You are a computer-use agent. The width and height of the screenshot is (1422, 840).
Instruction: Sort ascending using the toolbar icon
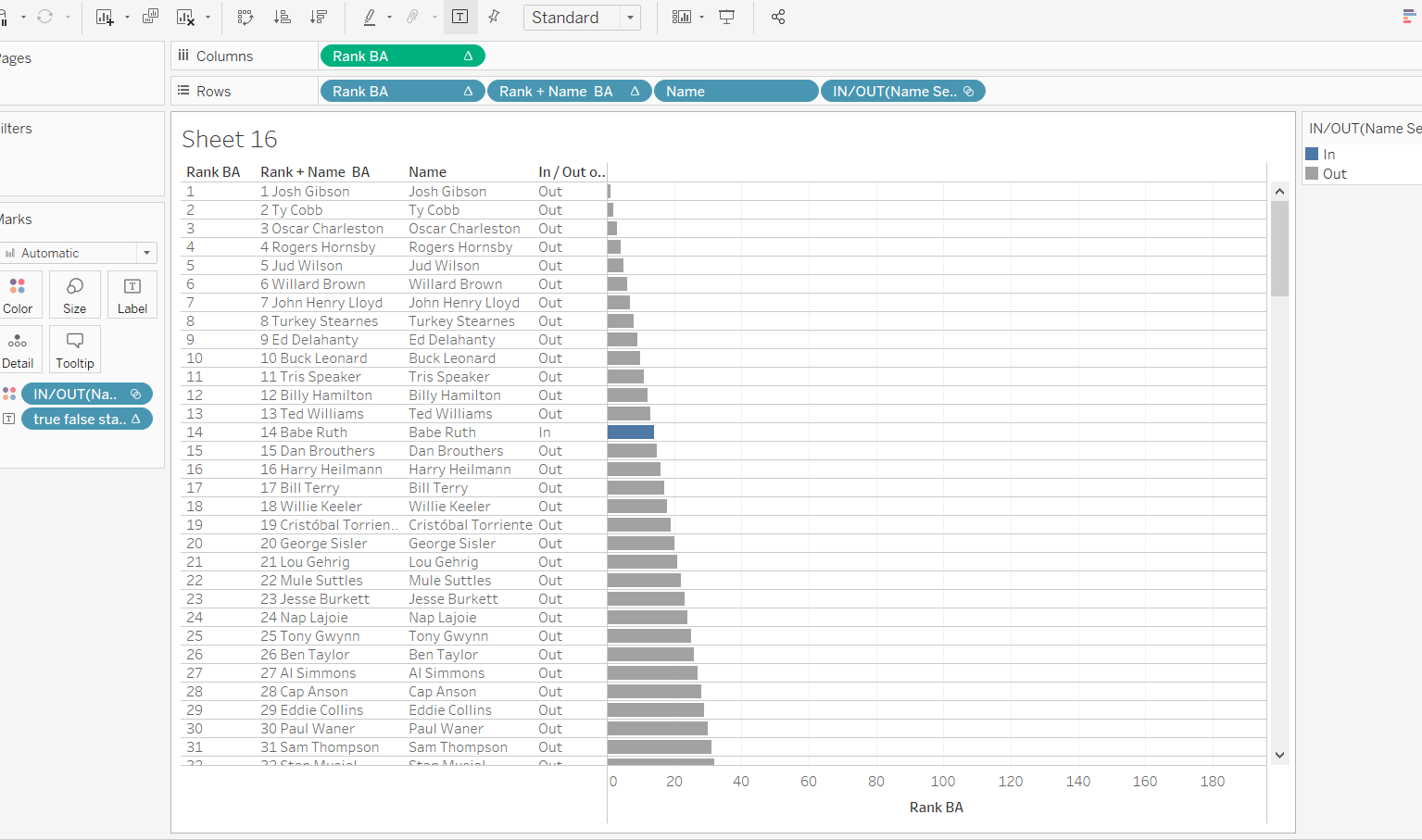coord(283,18)
